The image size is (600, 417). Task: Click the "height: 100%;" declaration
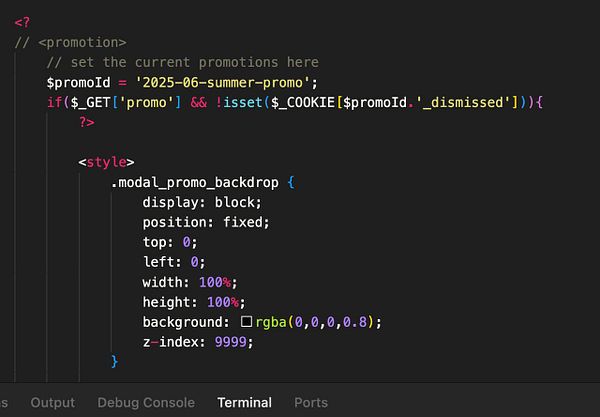[x=194, y=302]
